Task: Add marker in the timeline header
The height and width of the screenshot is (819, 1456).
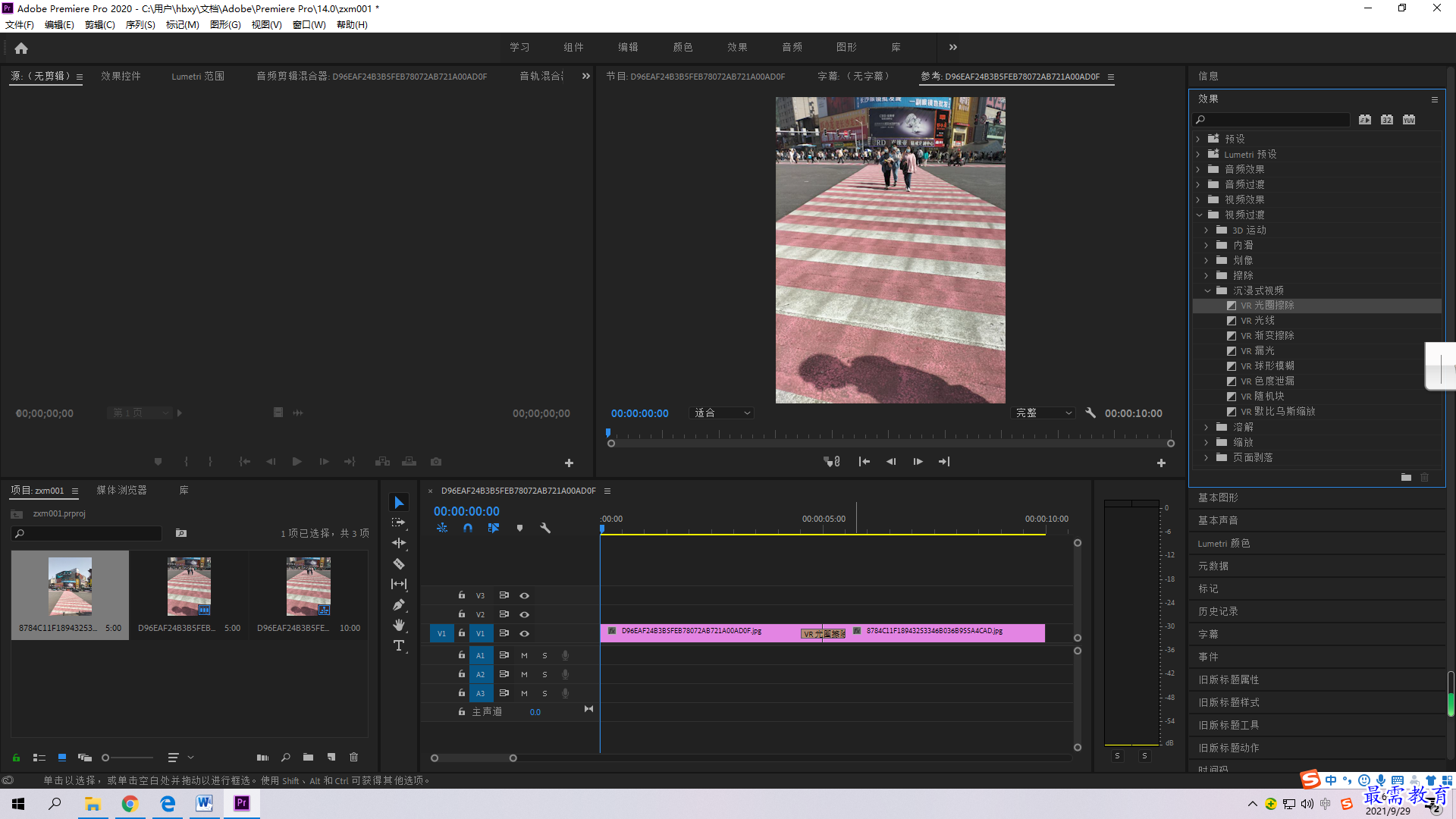Action: [x=519, y=528]
